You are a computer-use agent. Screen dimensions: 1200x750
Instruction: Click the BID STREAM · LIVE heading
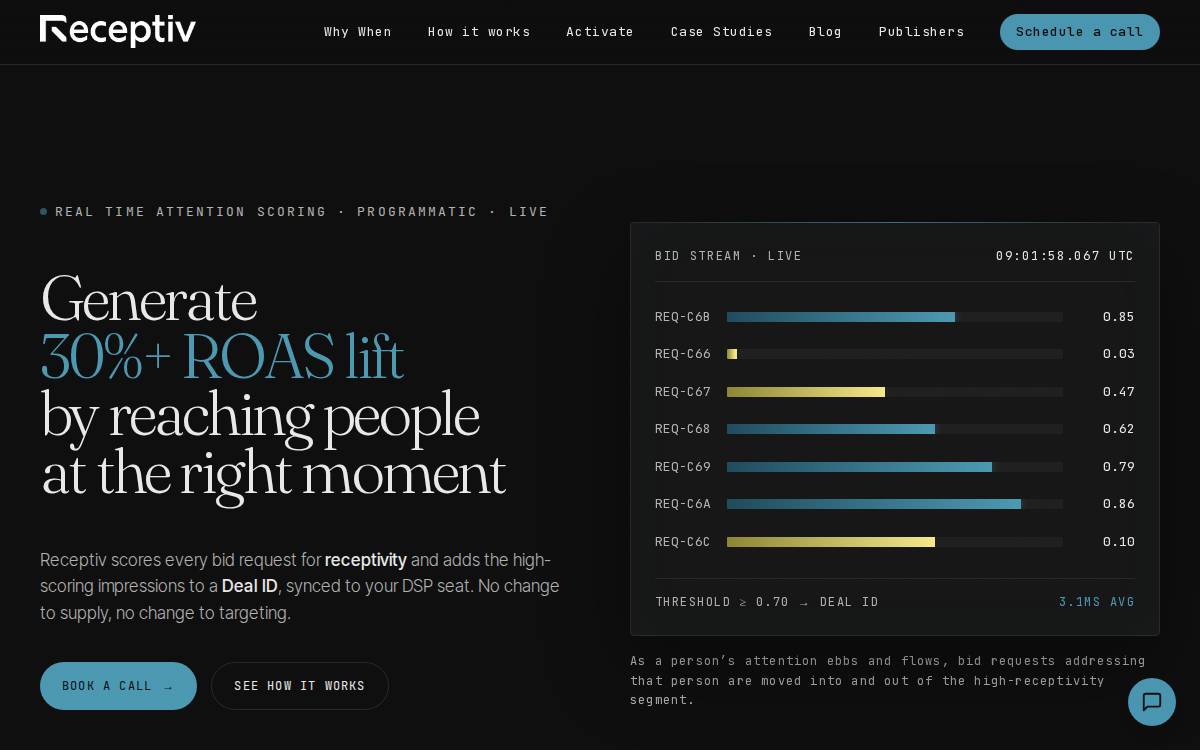coord(728,256)
